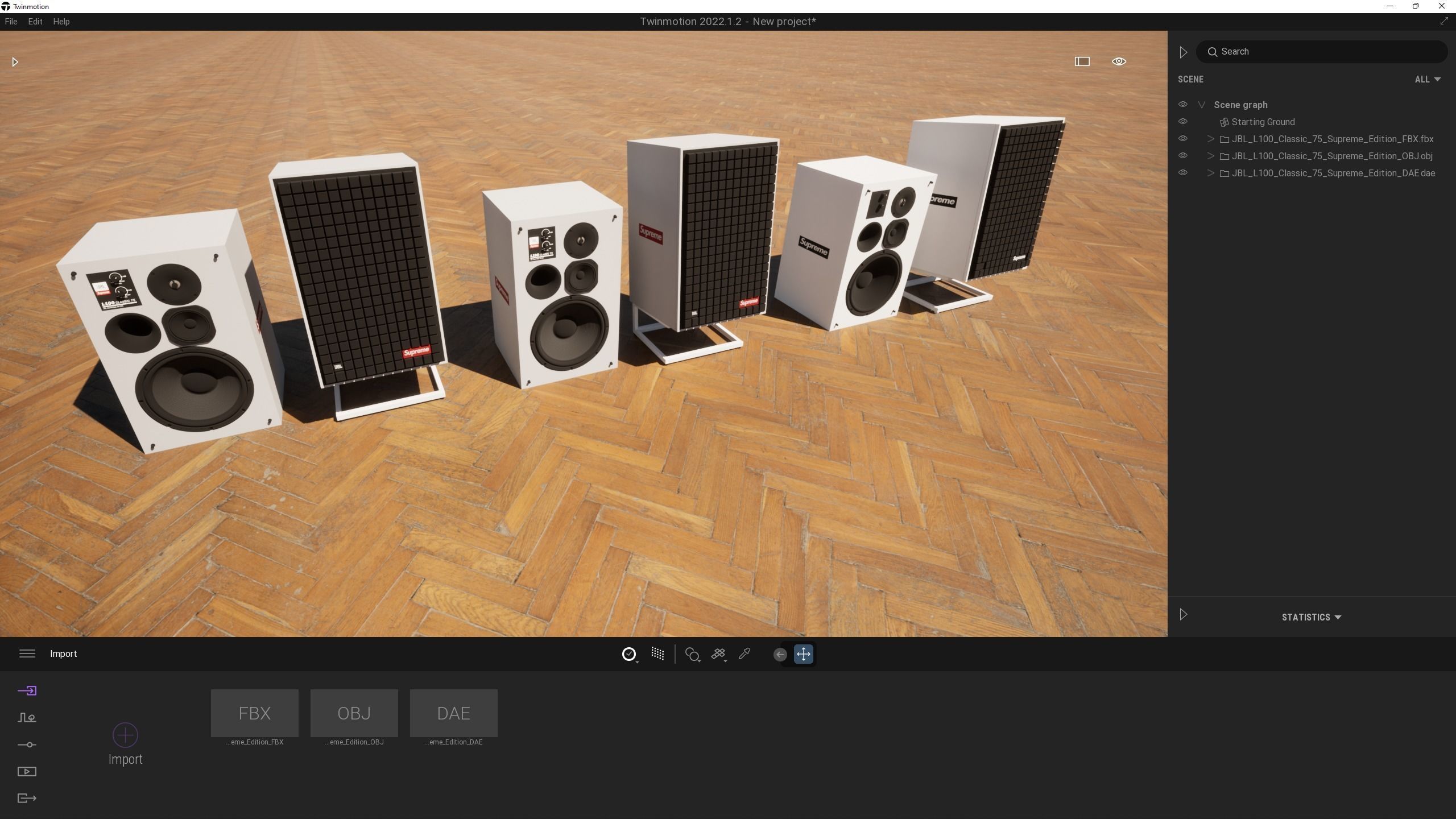Open the Import tab in left sidebar
The width and height of the screenshot is (1456, 819).
tap(27, 690)
